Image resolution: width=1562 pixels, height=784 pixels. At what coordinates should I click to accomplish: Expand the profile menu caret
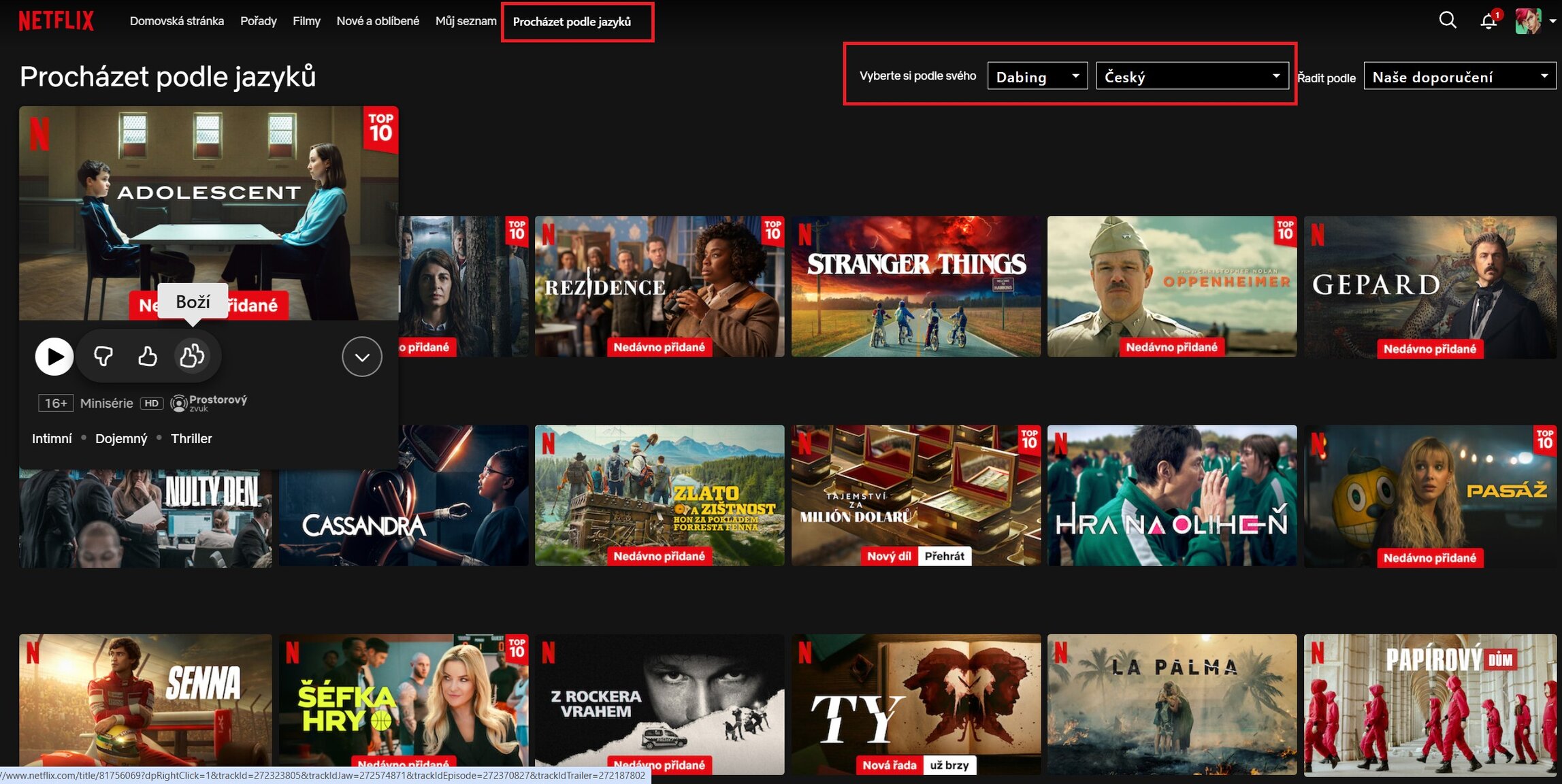click(x=1552, y=21)
